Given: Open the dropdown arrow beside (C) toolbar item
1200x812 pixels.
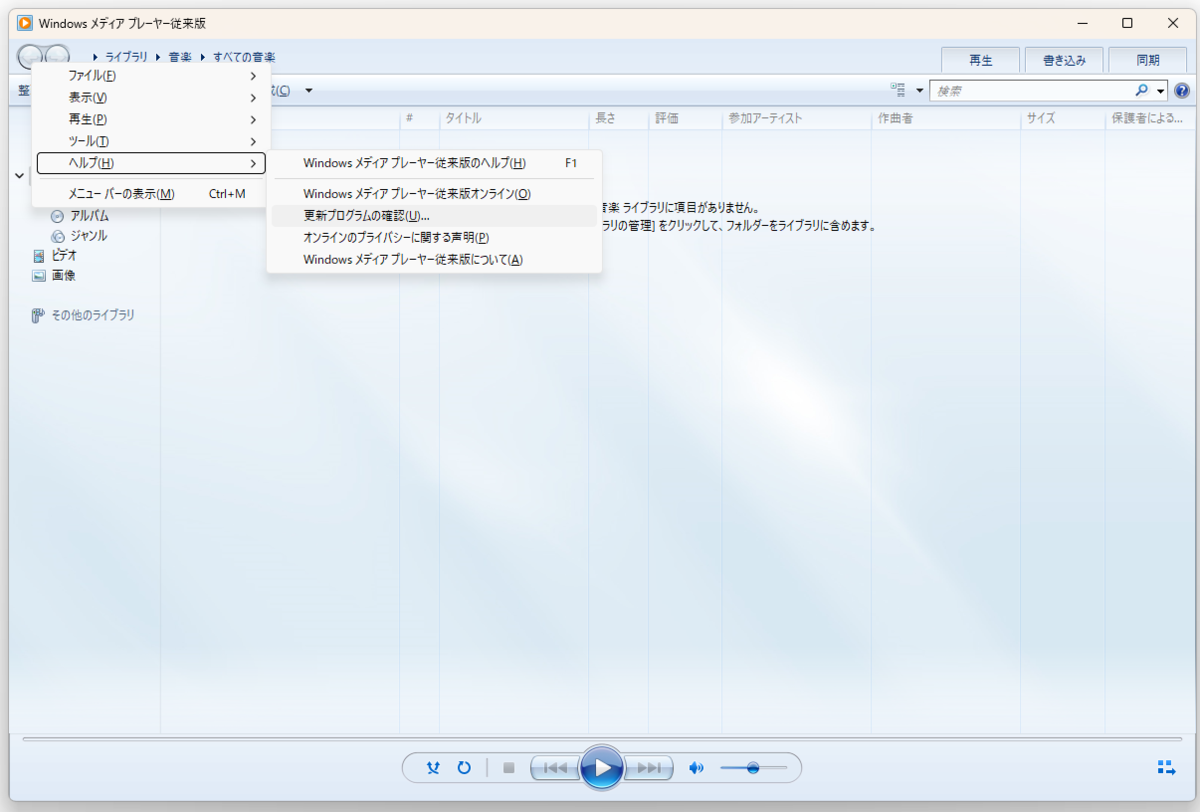Looking at the screenshot, I should [x=309, y=91].
